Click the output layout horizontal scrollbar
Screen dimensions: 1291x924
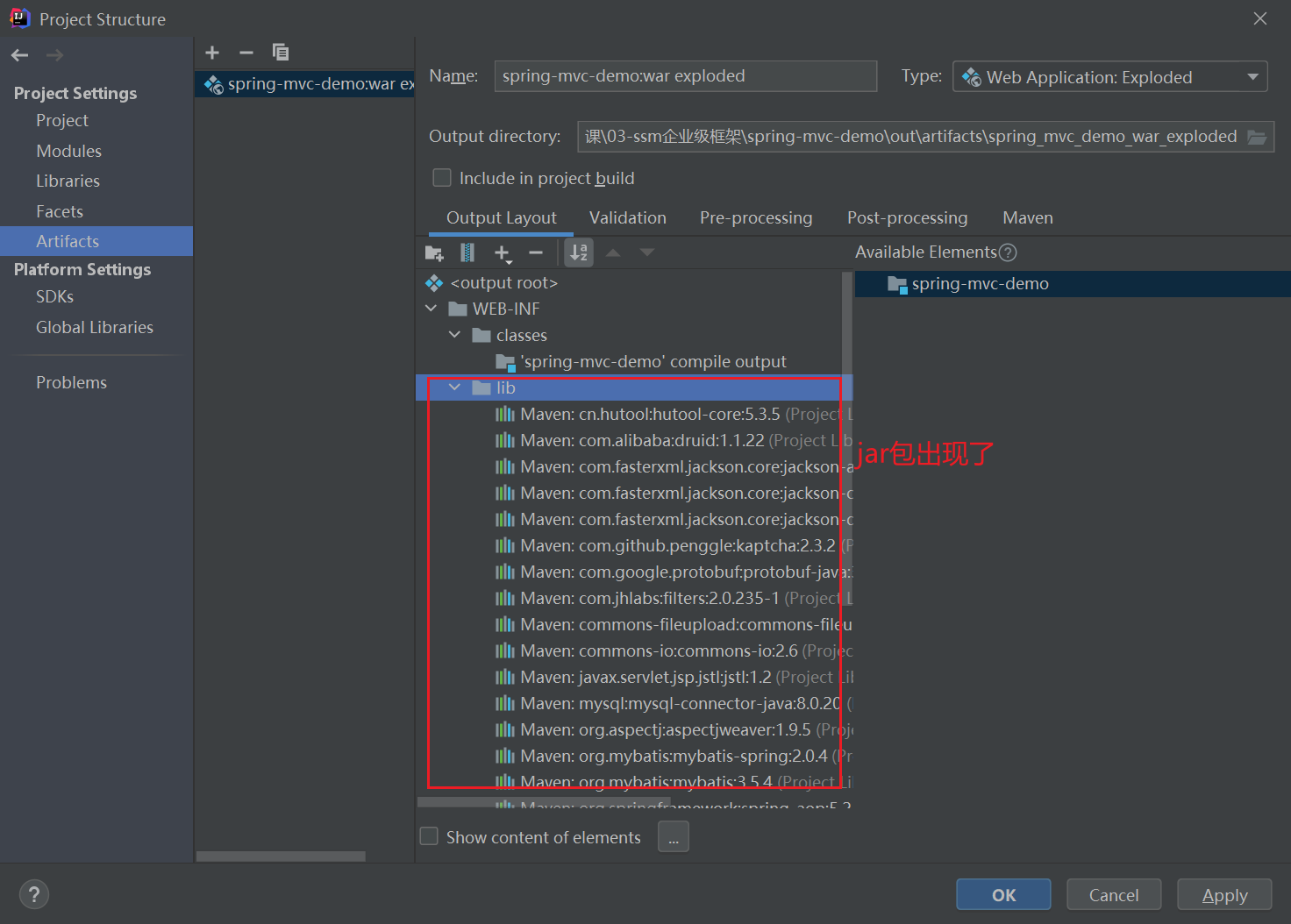click(544, 801)
